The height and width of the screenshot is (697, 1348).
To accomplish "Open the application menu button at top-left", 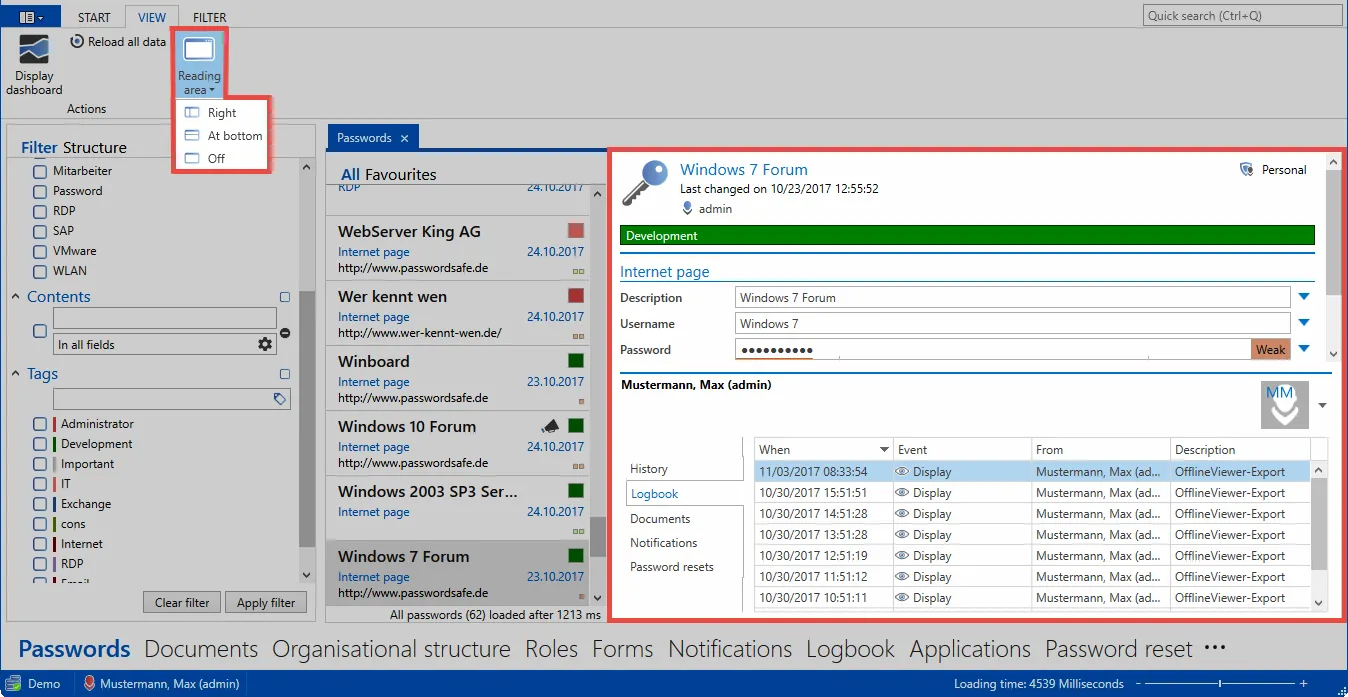I will 31,17.
